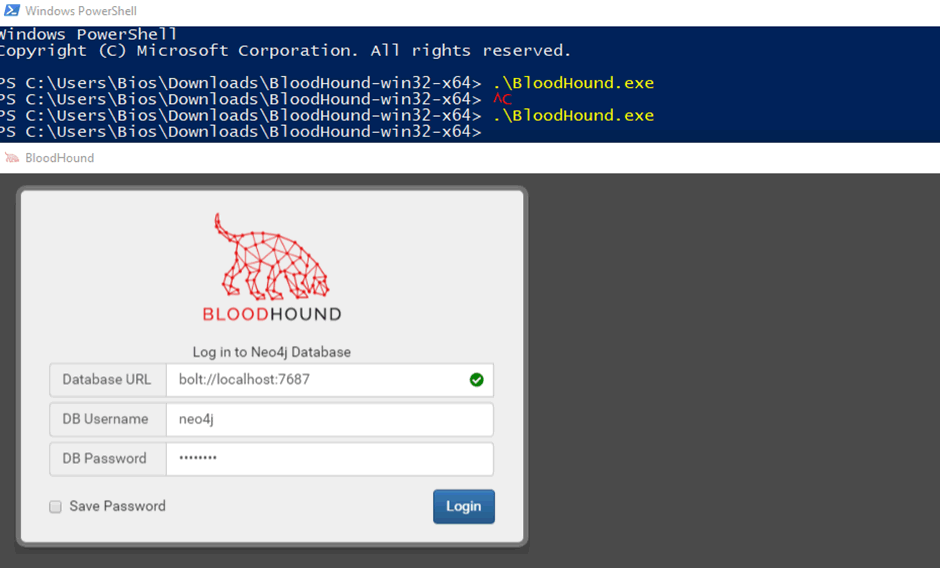Click the Login button
The image size is (940, 568).
coord(463,506)
